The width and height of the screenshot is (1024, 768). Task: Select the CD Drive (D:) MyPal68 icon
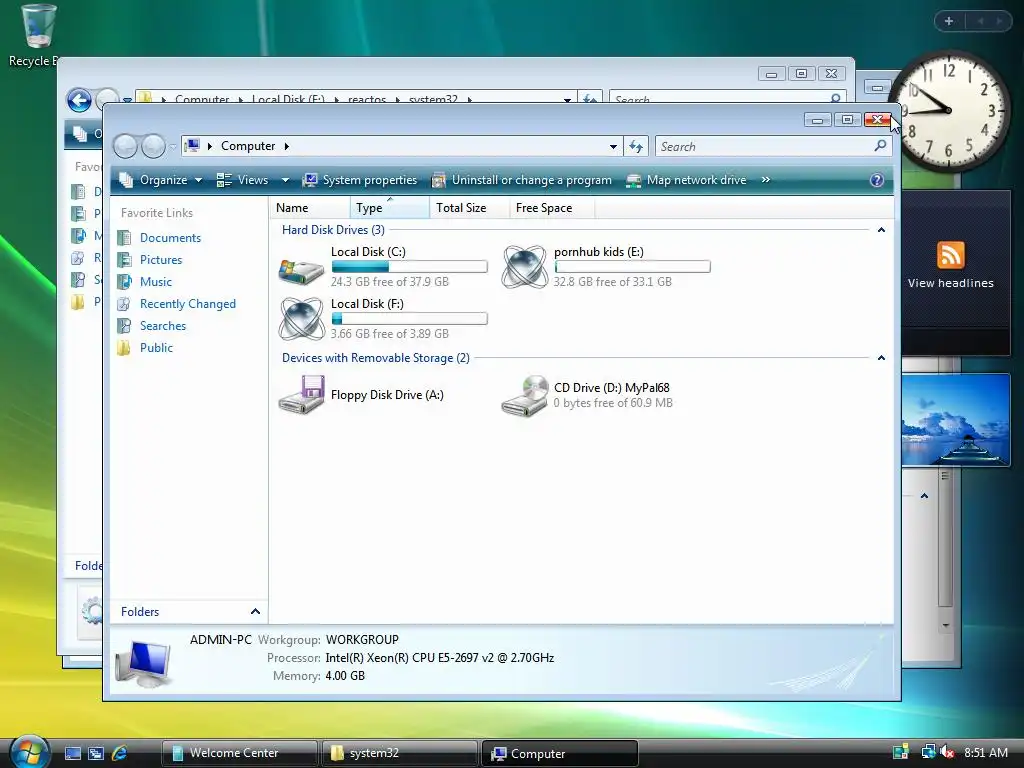click(524, 395)
